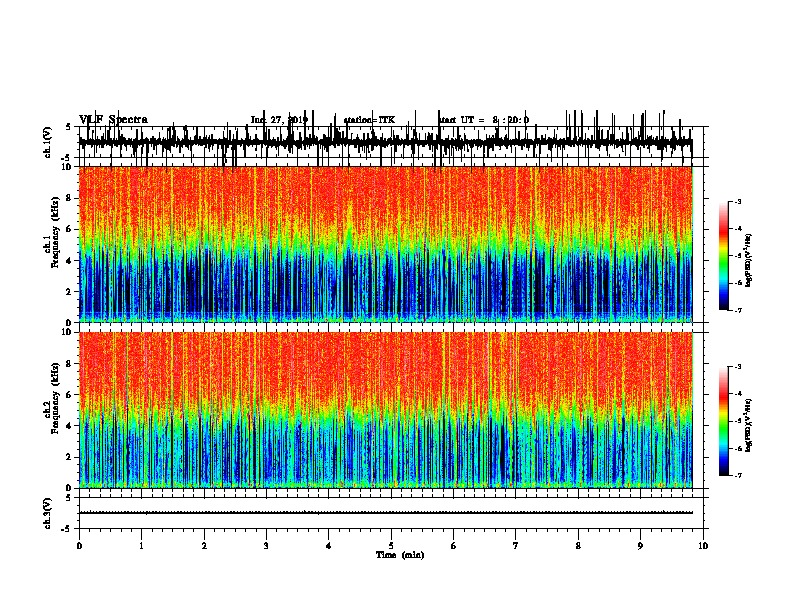Click the "station=ITK" header text
792x612 pixels.
(x=369, y=120)
